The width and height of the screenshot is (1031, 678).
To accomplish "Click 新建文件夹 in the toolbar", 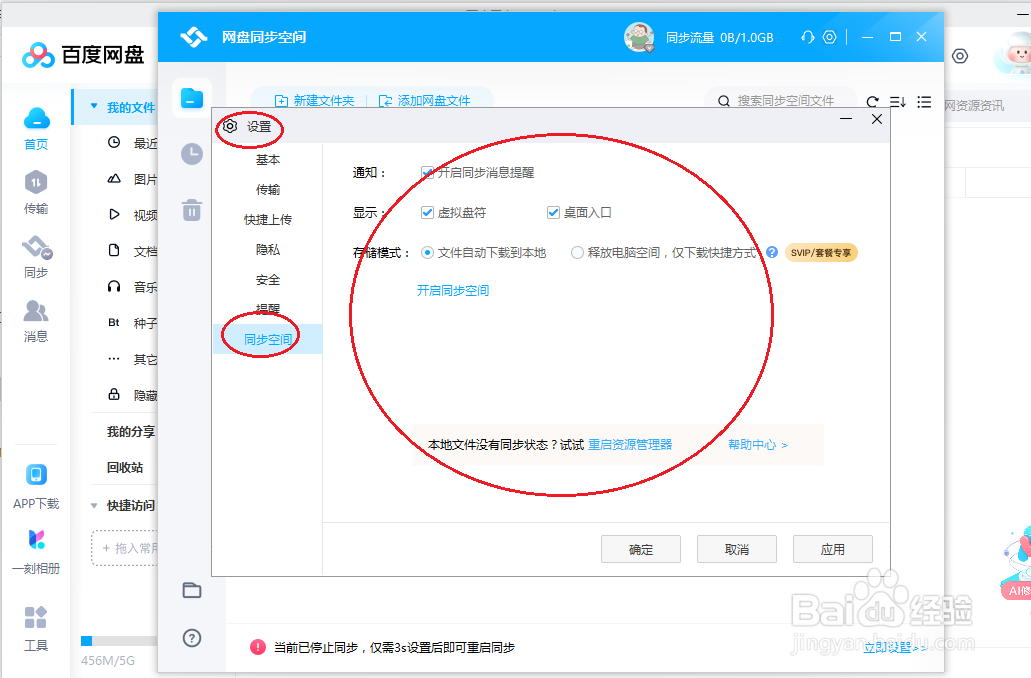I will (x=314, y=101).
